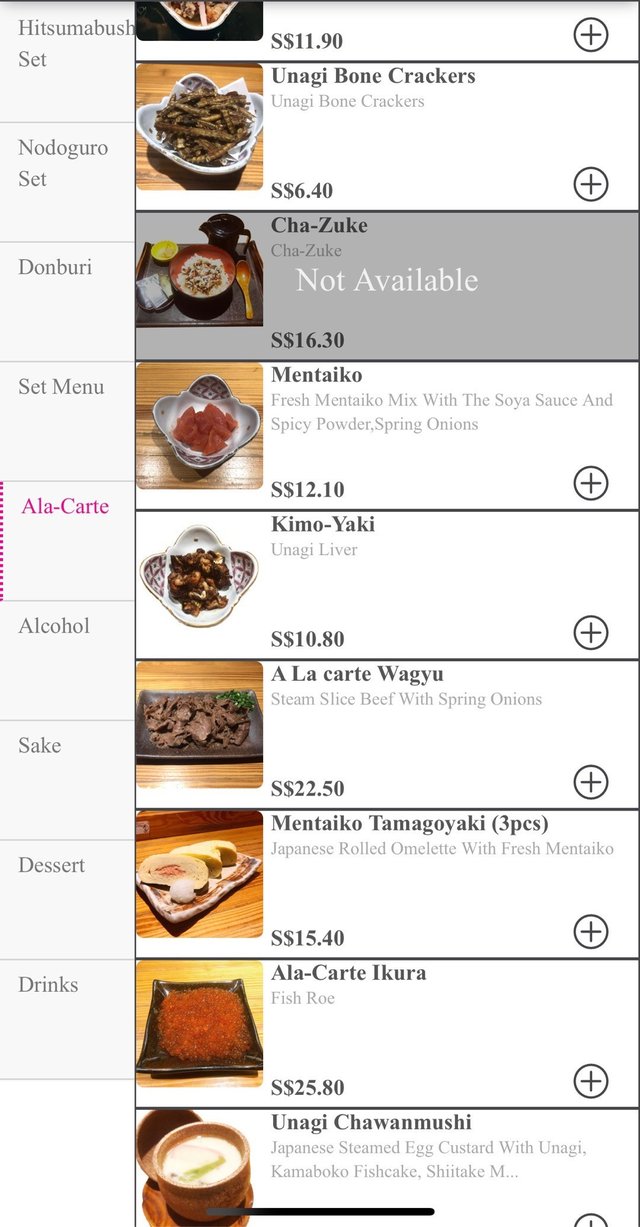Tap plus icon for Mentaiko
Screen dimensions: 640x1227
591,483
